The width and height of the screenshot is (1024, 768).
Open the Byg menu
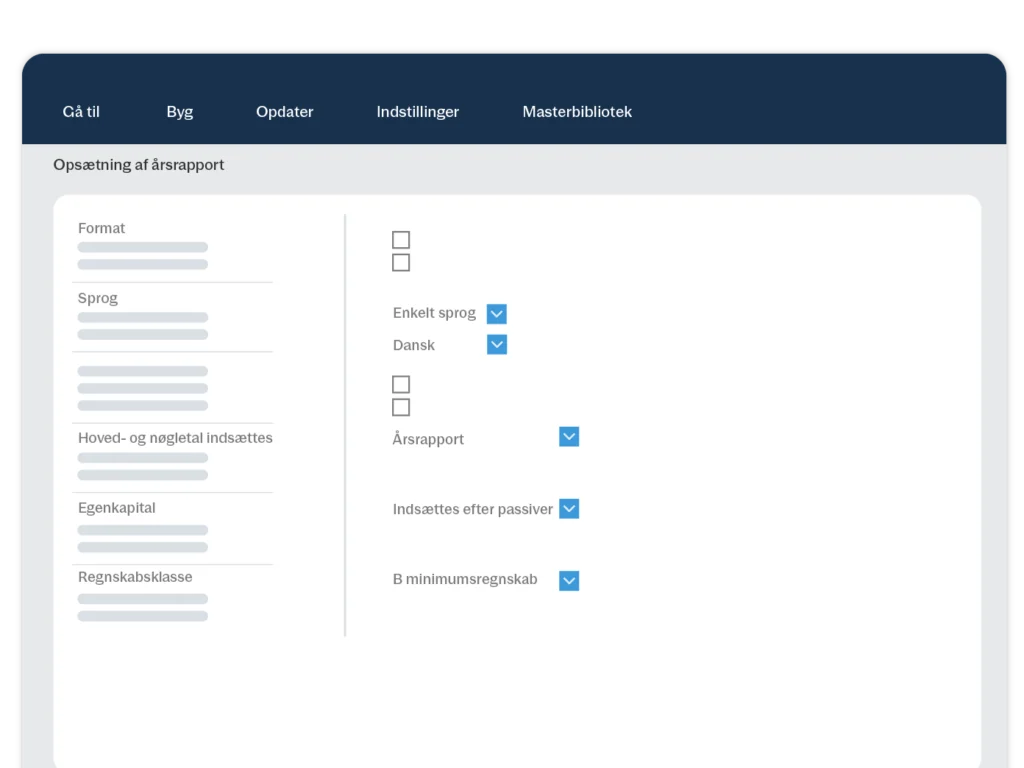[180, 112]
